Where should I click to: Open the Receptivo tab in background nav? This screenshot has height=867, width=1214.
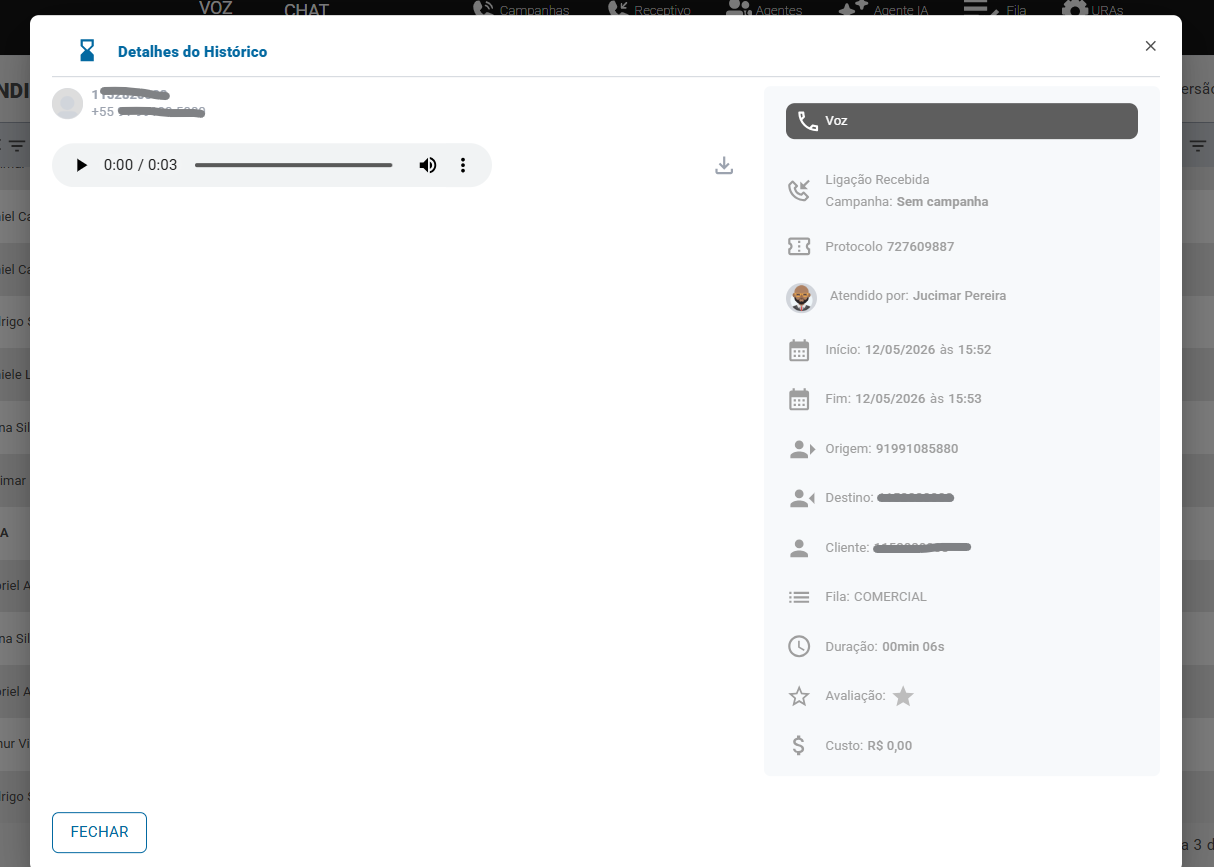tap(649, 8)
